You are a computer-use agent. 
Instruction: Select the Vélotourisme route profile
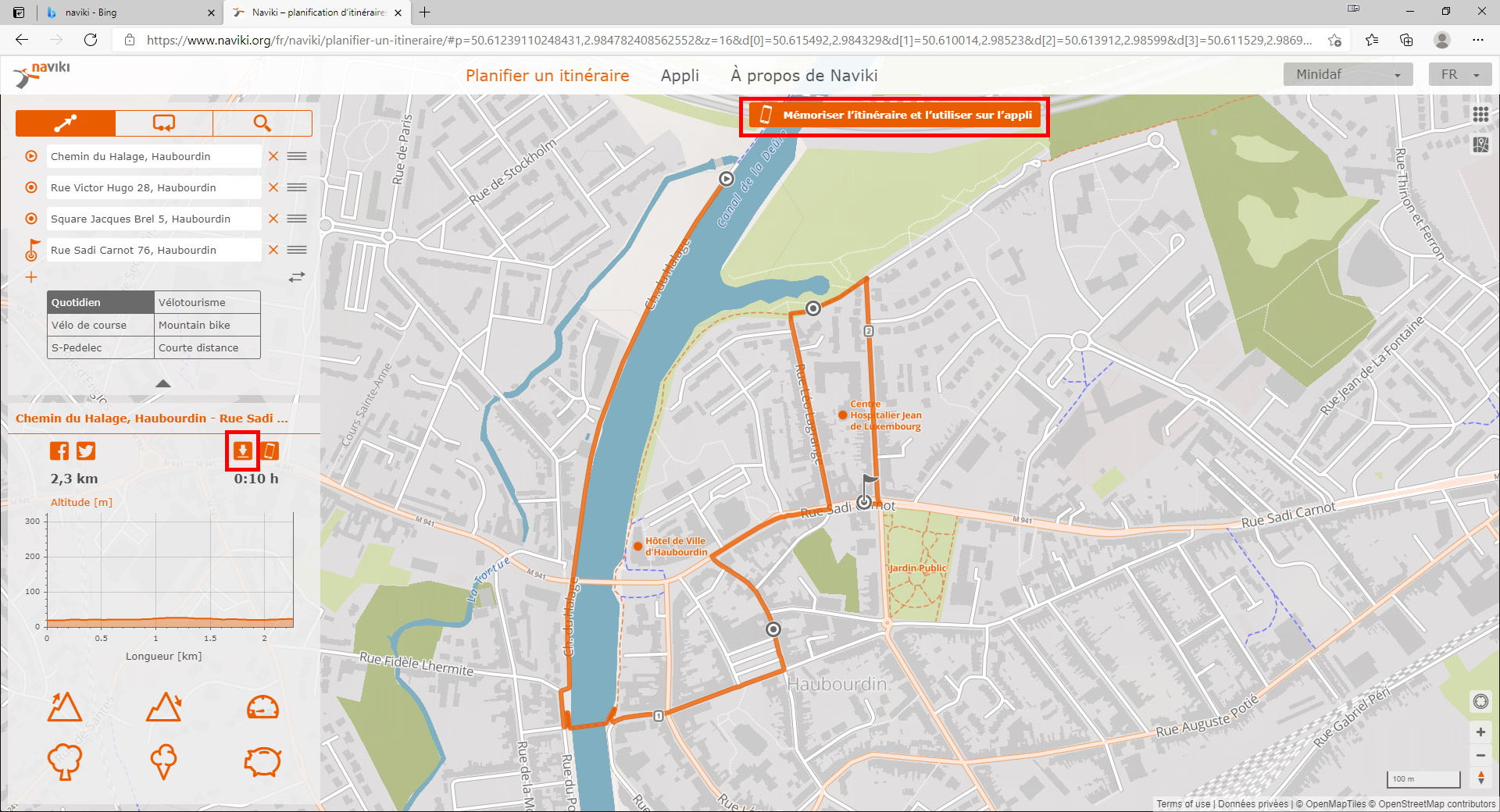point(207,302)
